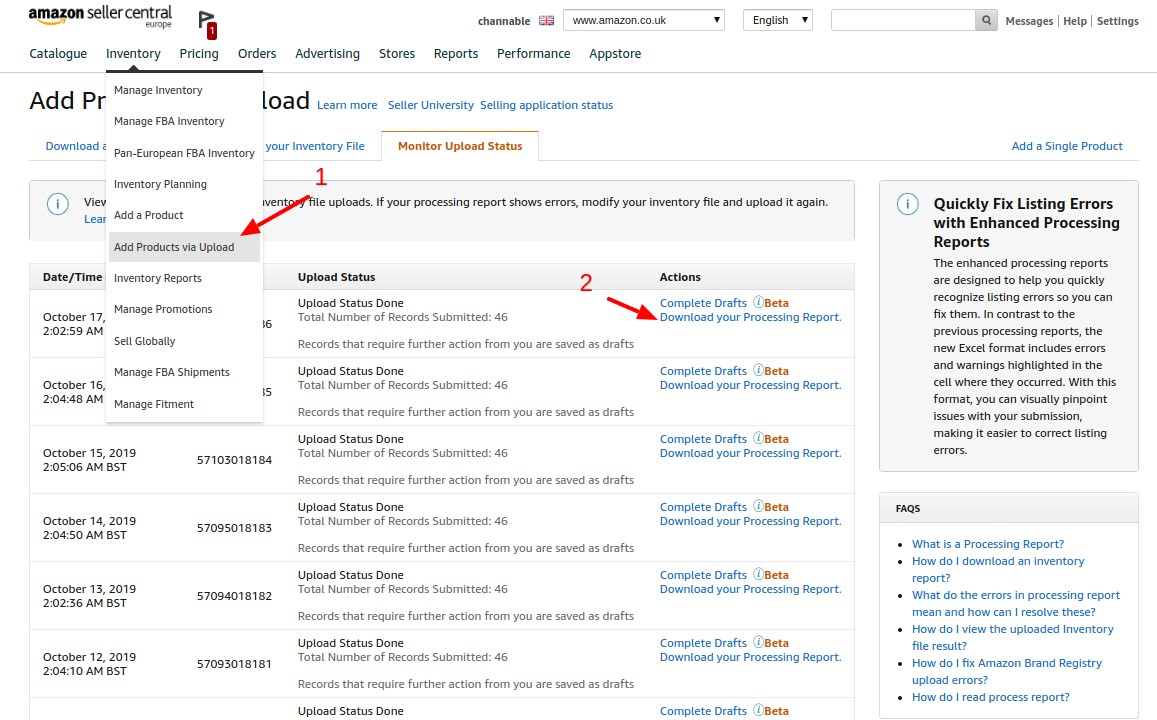The image size is (1157, 720).
Task: Open the Seller University link
Action: click(x=431, y=105)
